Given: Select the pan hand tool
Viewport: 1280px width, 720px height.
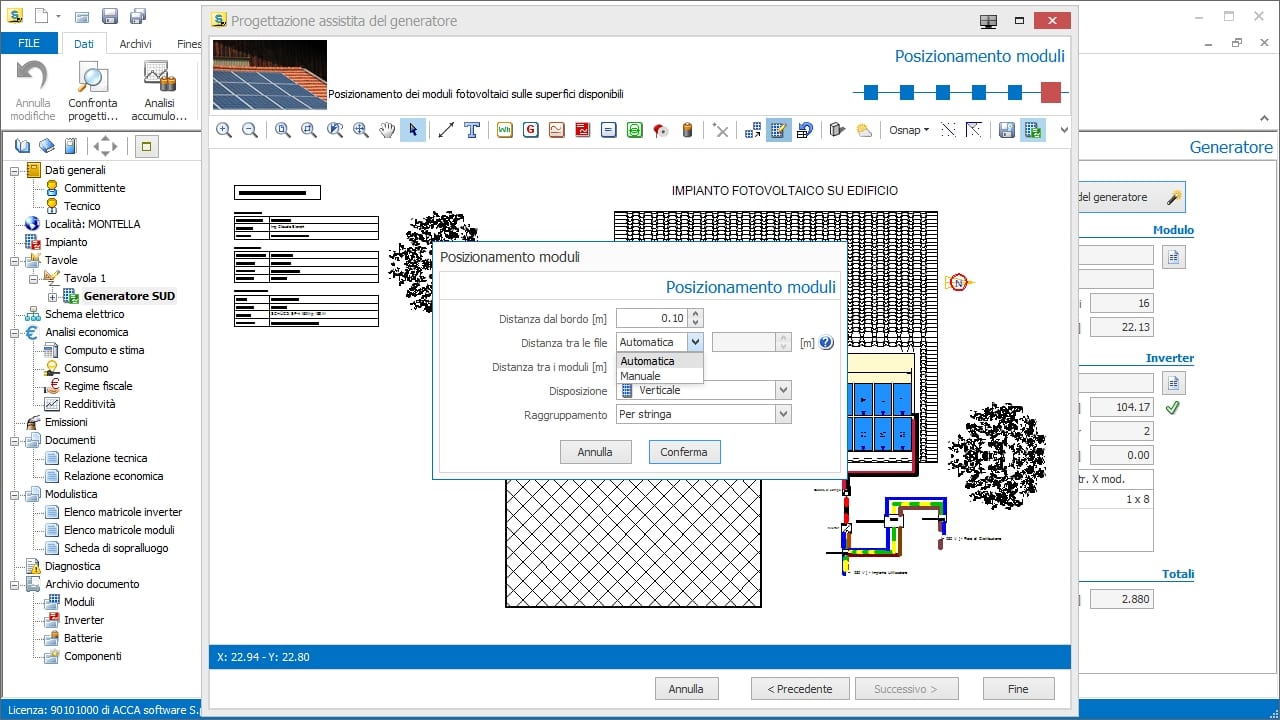Looking at the screenshot, I should click(x=387, y=130).
